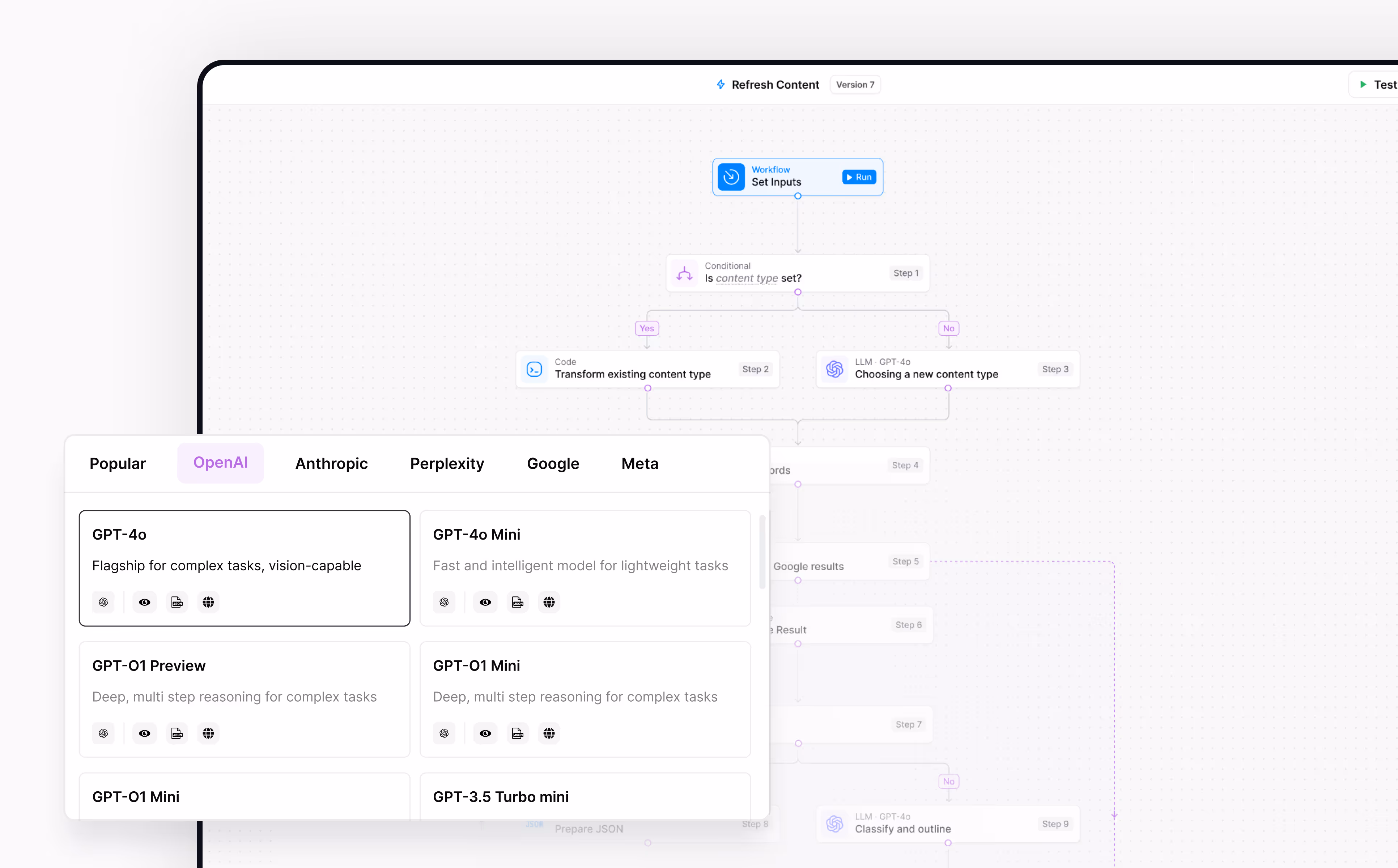Click the vision eye icon on GPT-4o card
This screenshot has width=1398, height=868.
pyautogui.click(x=145, y=602)
